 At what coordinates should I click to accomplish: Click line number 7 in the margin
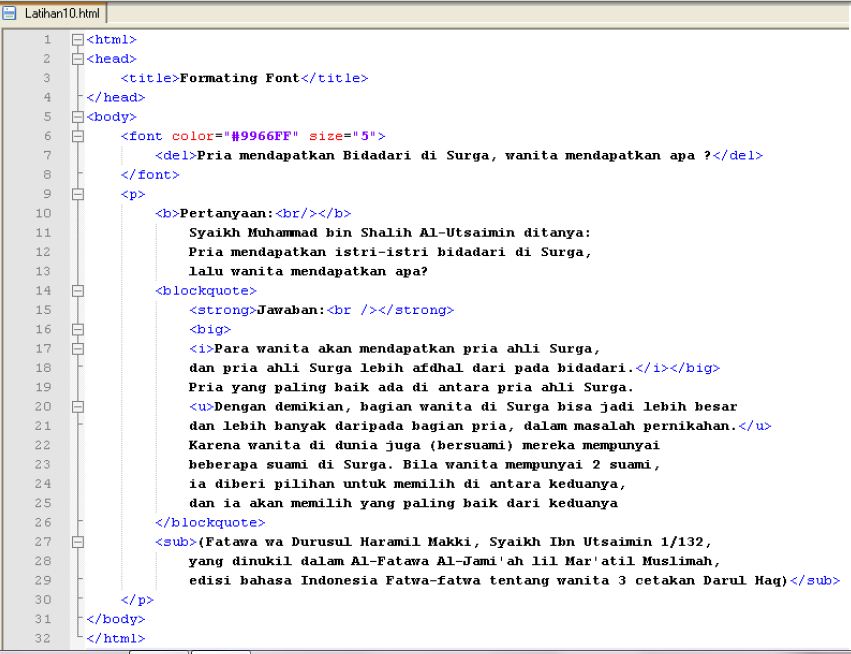point(47,155)
